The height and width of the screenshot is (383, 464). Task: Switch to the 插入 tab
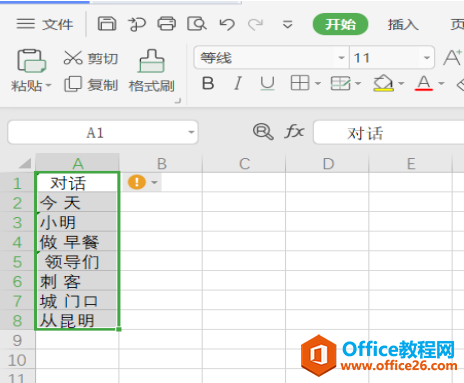tap(403, 24)
